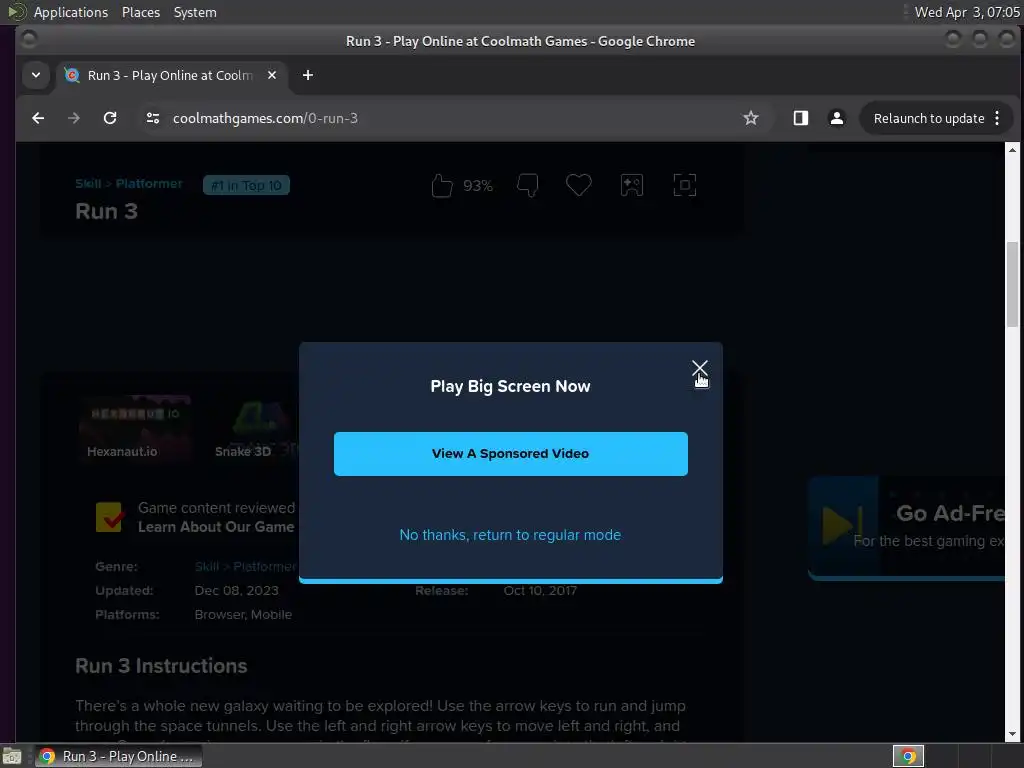1024x768 pixels.
Task: Open the Chrome profile menu
Action: (837, 118)
